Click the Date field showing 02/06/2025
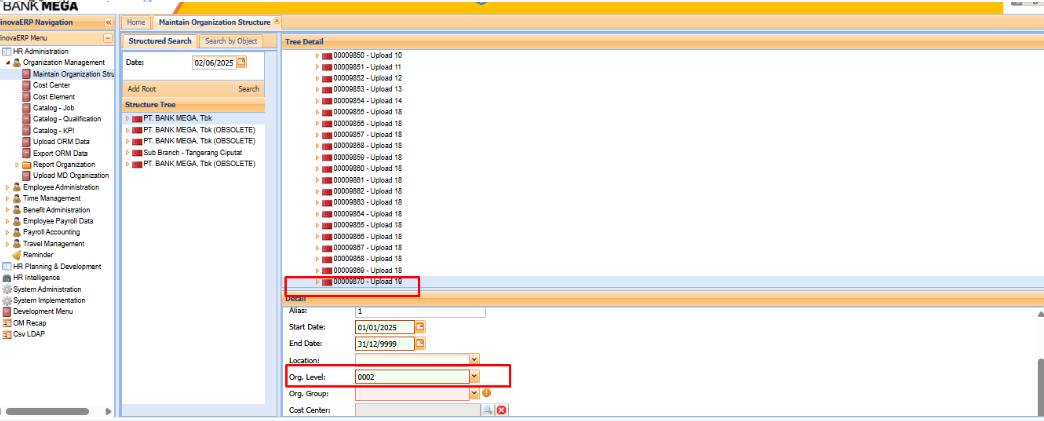 tap(214, 63)
